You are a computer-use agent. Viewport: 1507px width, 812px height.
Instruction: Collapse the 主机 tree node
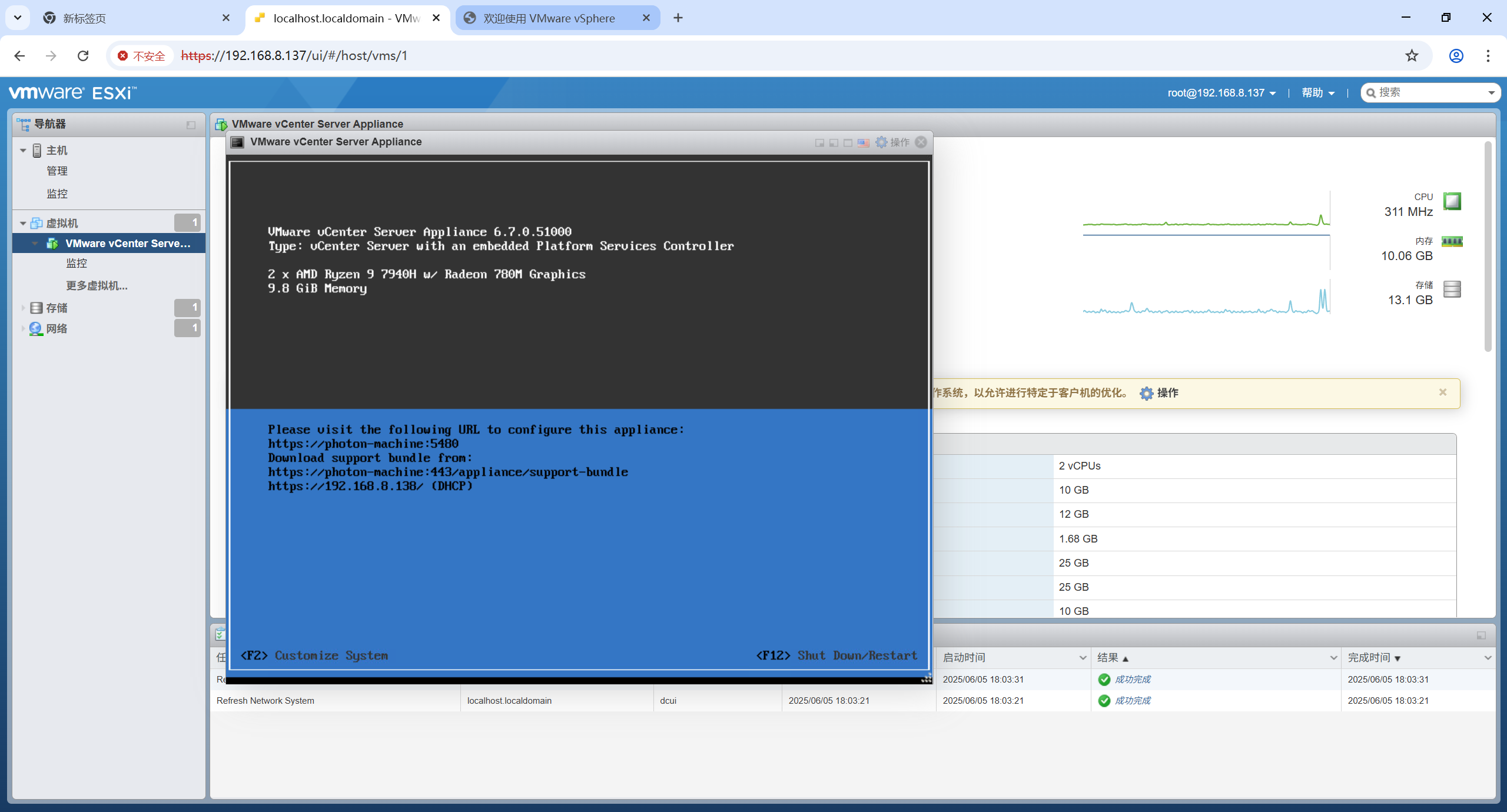pyautogui.click(x=23, y=151)
